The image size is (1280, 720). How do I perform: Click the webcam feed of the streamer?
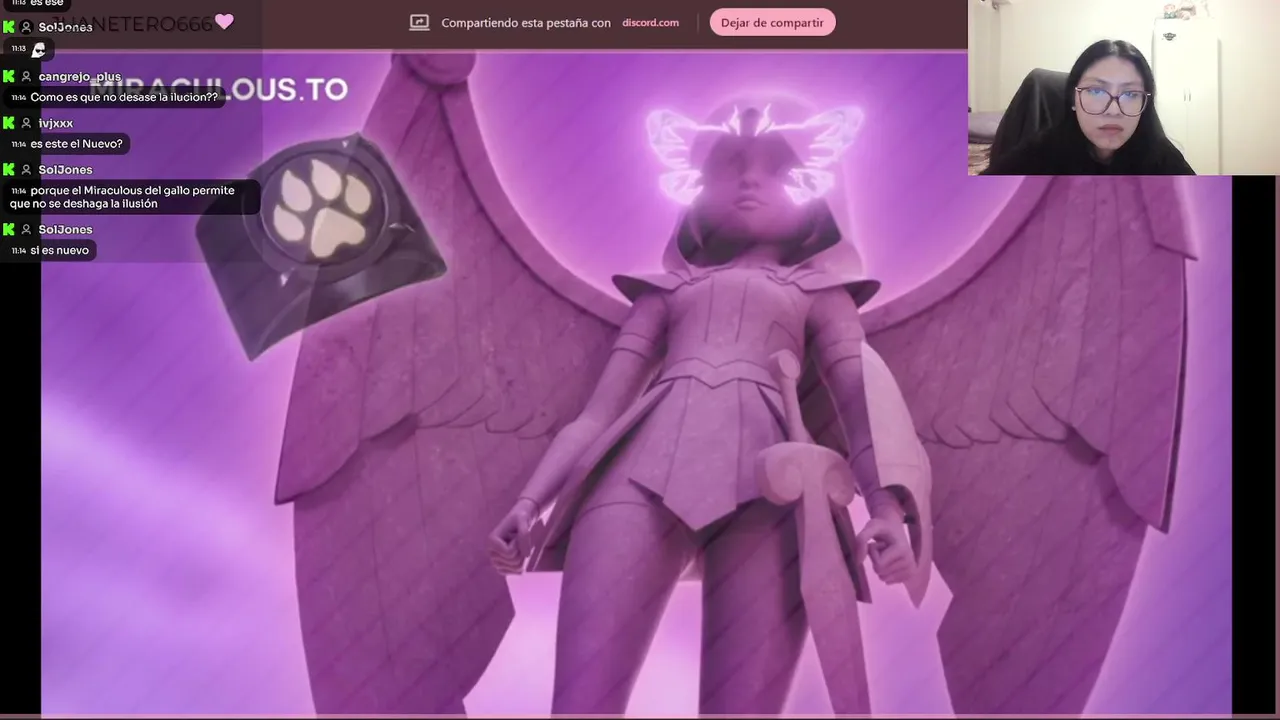click(x=1124, y=88)
